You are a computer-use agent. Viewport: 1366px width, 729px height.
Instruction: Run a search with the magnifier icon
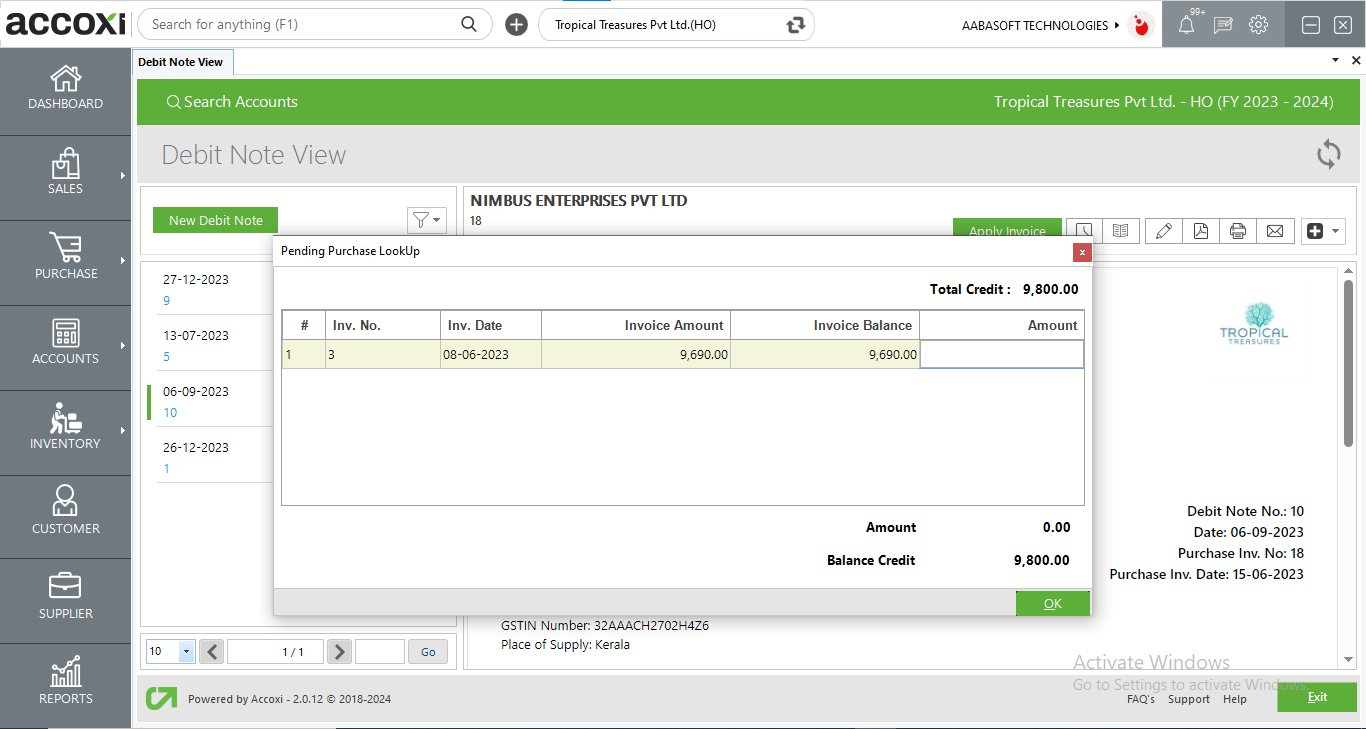click(x=468, y=23)
